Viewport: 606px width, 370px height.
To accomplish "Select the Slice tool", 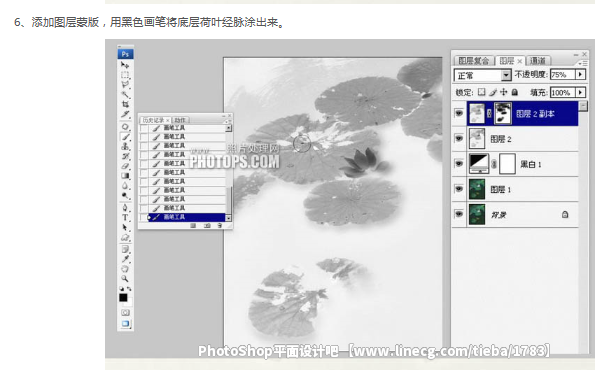I will coord(125,114).
